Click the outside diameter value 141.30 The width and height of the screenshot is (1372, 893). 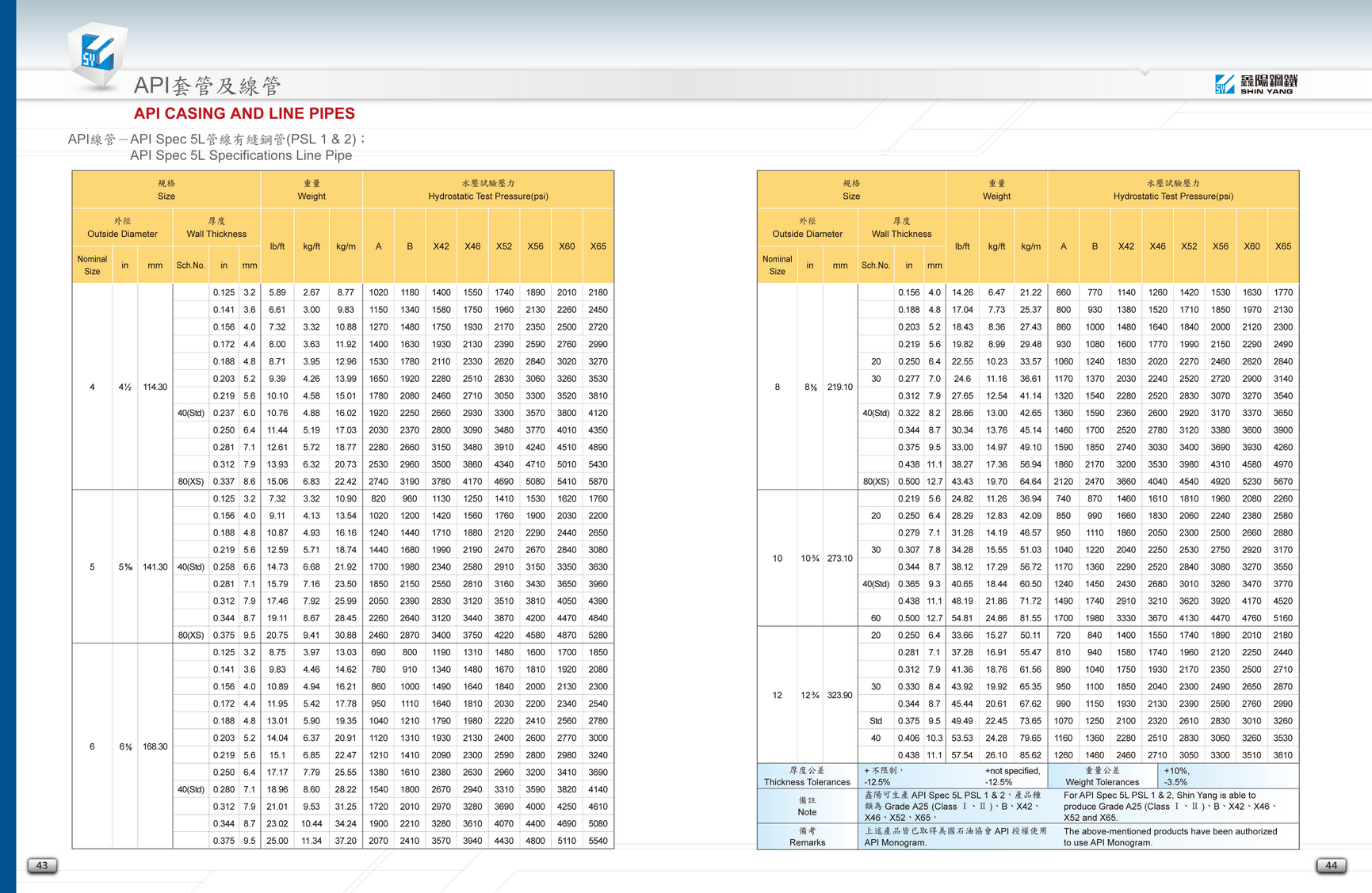(155, 567)
